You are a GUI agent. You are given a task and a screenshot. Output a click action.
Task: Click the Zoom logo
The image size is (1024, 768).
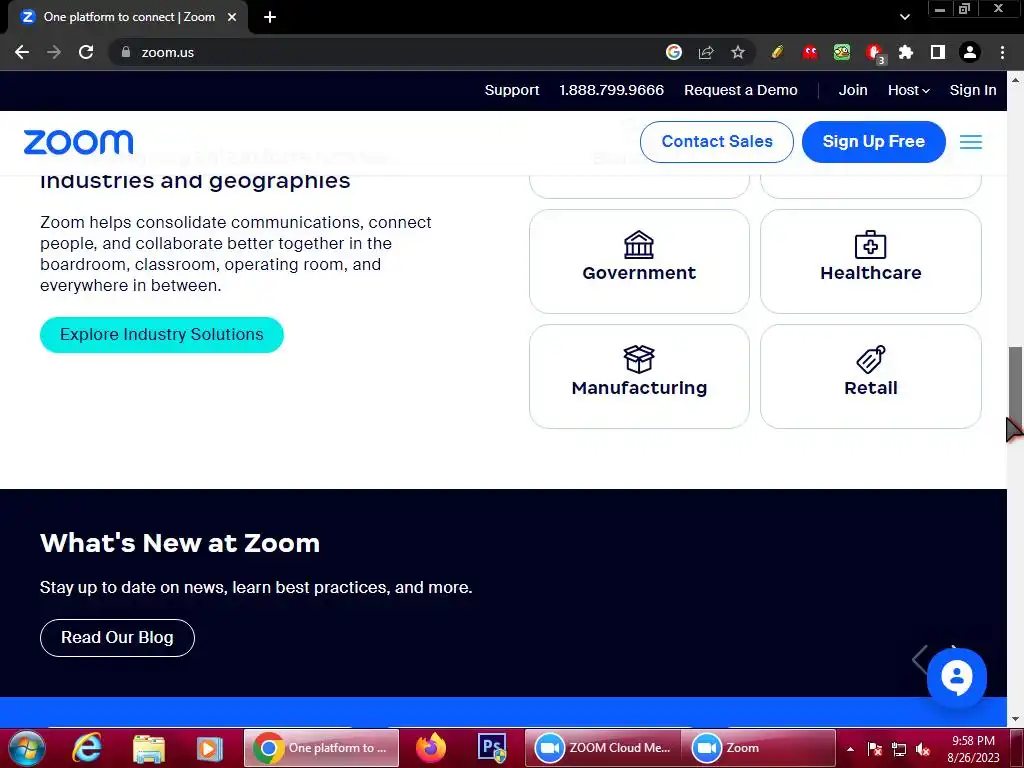coord(78,142)
